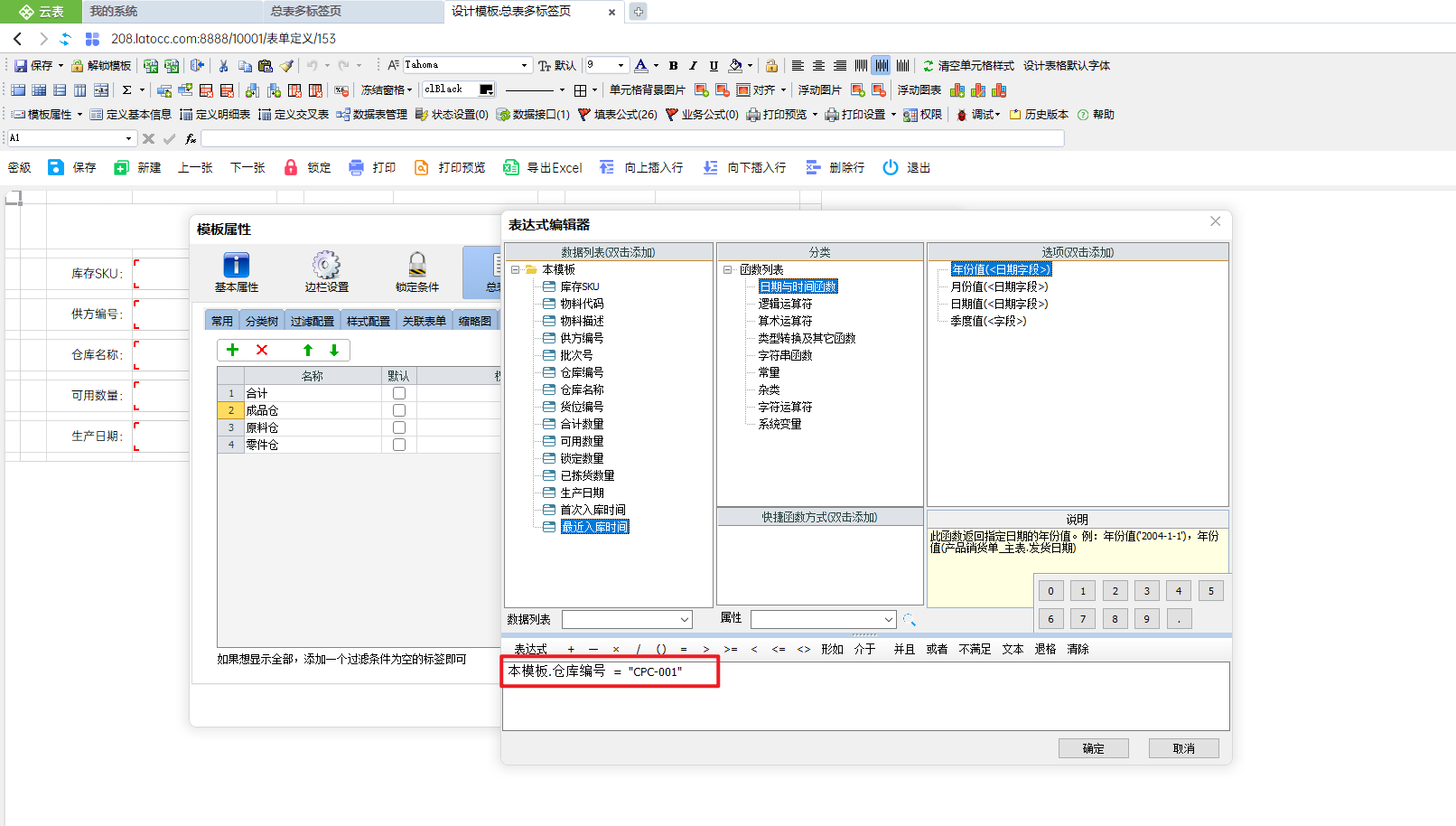
Task: Toggle bold formatting
Action: click(673, 65)
